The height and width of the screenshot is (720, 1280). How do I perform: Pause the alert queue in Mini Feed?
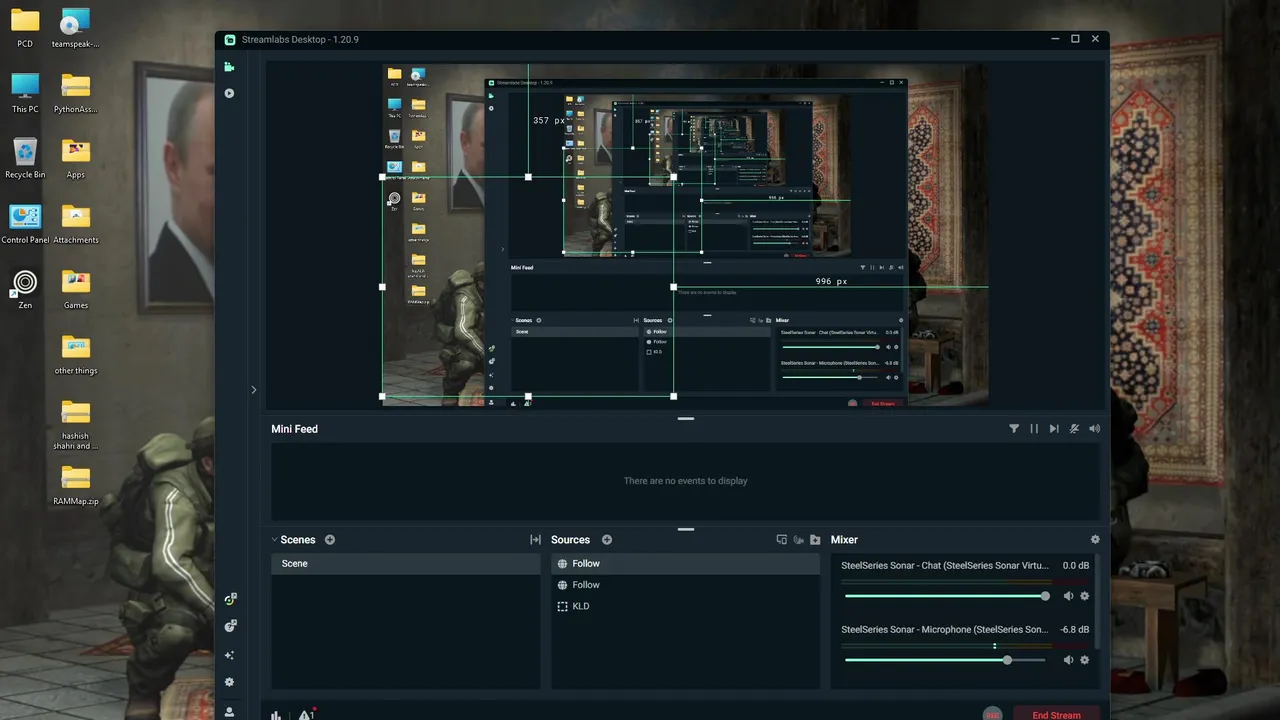[x=1034, y=429]
